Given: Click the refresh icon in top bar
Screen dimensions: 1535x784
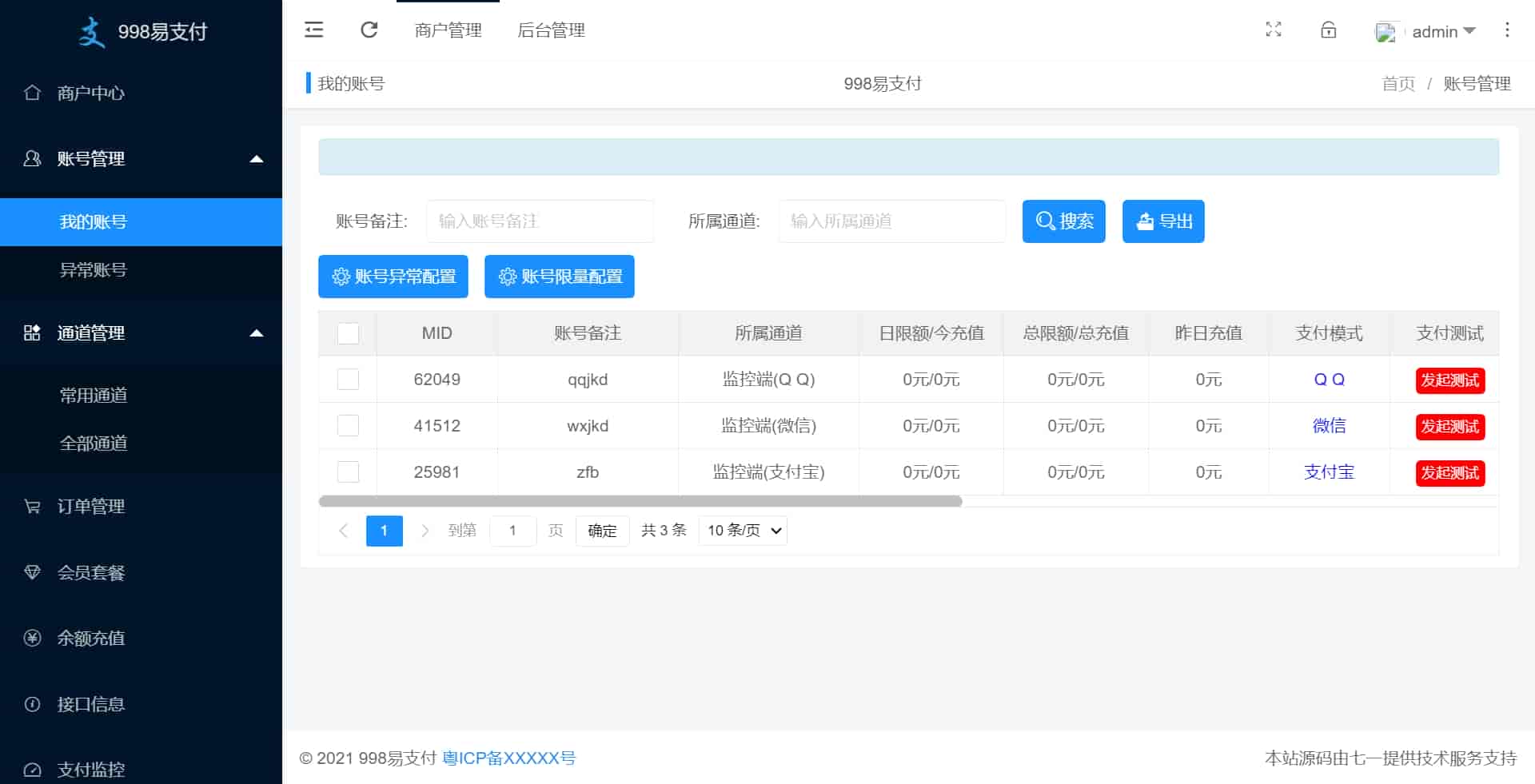Looking at the screenshot, I should pos(369,30).
